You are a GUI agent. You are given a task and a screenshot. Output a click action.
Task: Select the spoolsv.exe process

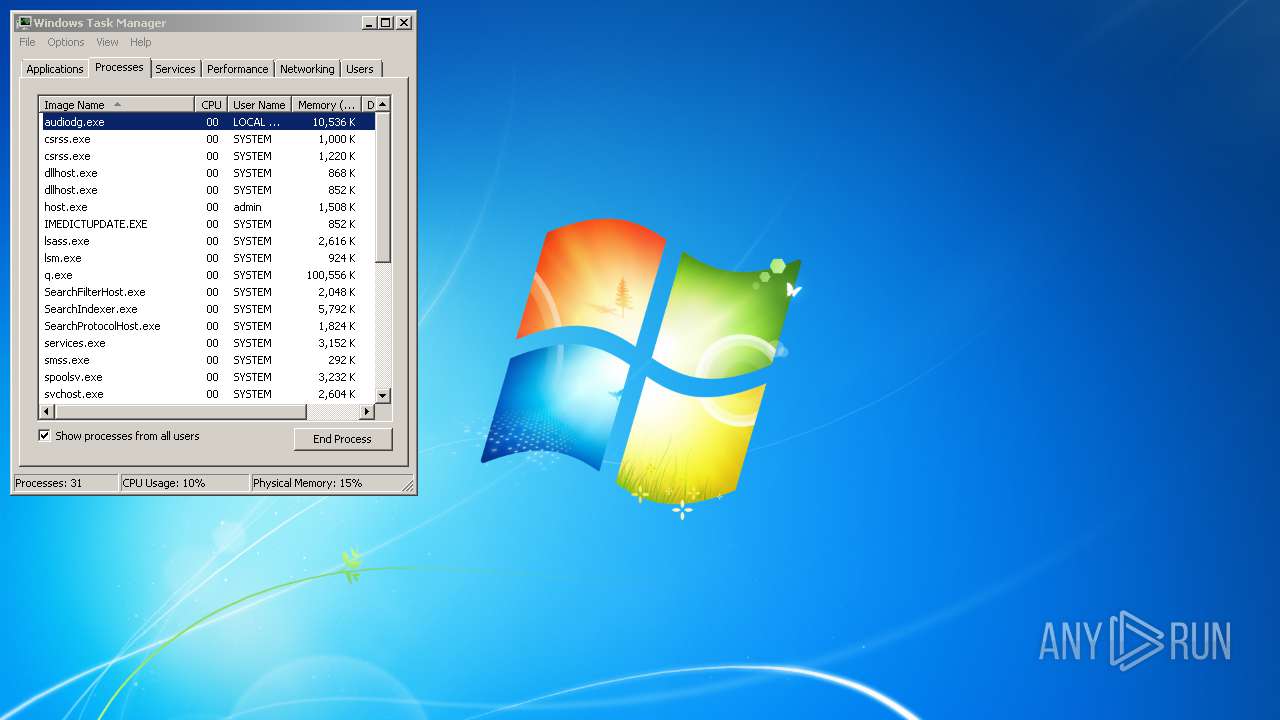[207, 377]
